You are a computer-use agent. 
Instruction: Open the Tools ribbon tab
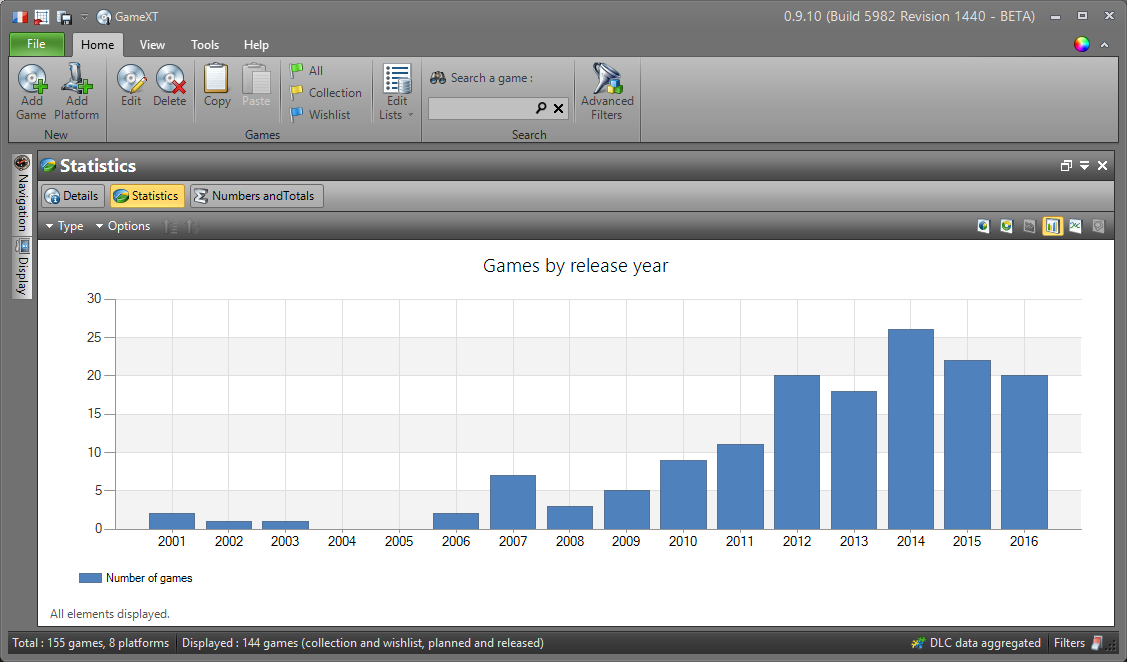[205, 45]
